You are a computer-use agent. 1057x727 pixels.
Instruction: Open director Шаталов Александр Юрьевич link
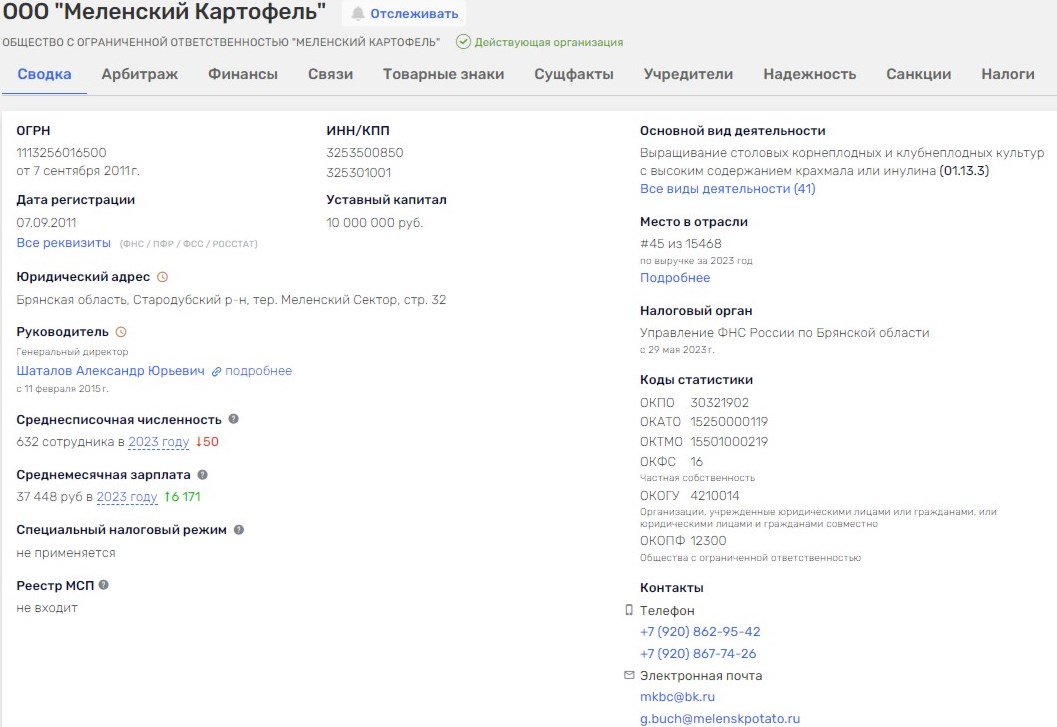coord(111,371)
